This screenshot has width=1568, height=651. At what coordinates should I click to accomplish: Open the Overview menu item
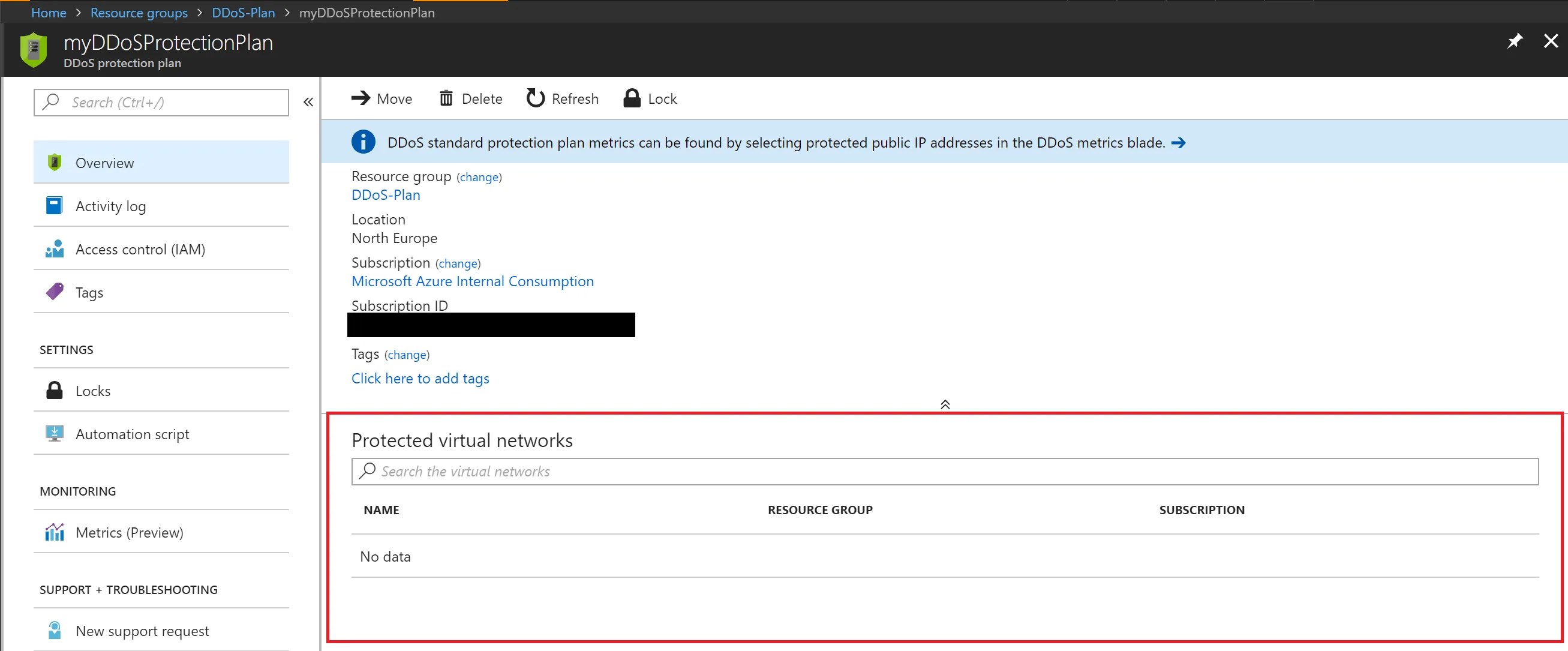point(161,162)
